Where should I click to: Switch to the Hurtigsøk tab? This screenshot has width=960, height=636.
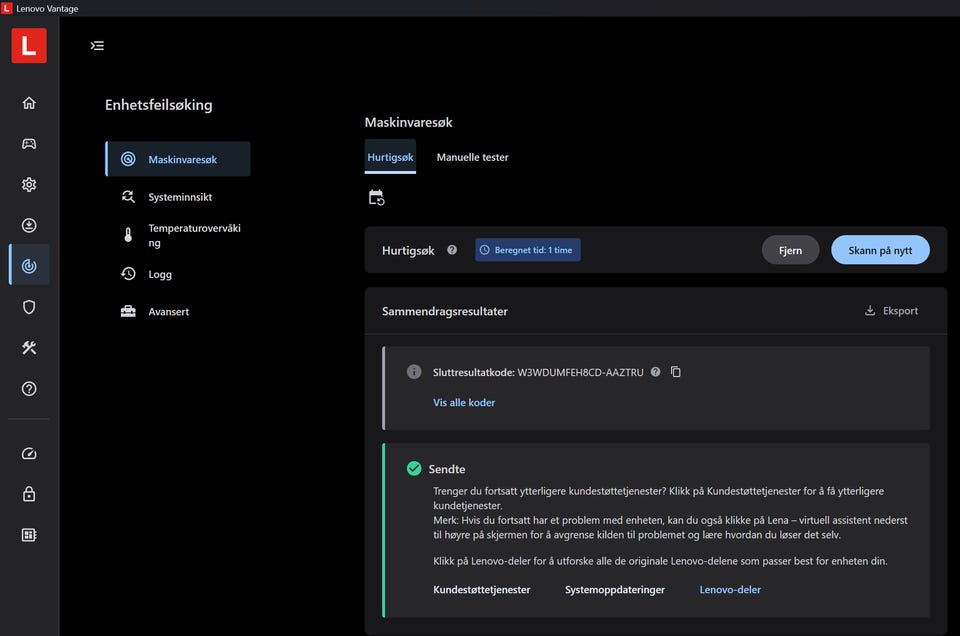point(390,157)
